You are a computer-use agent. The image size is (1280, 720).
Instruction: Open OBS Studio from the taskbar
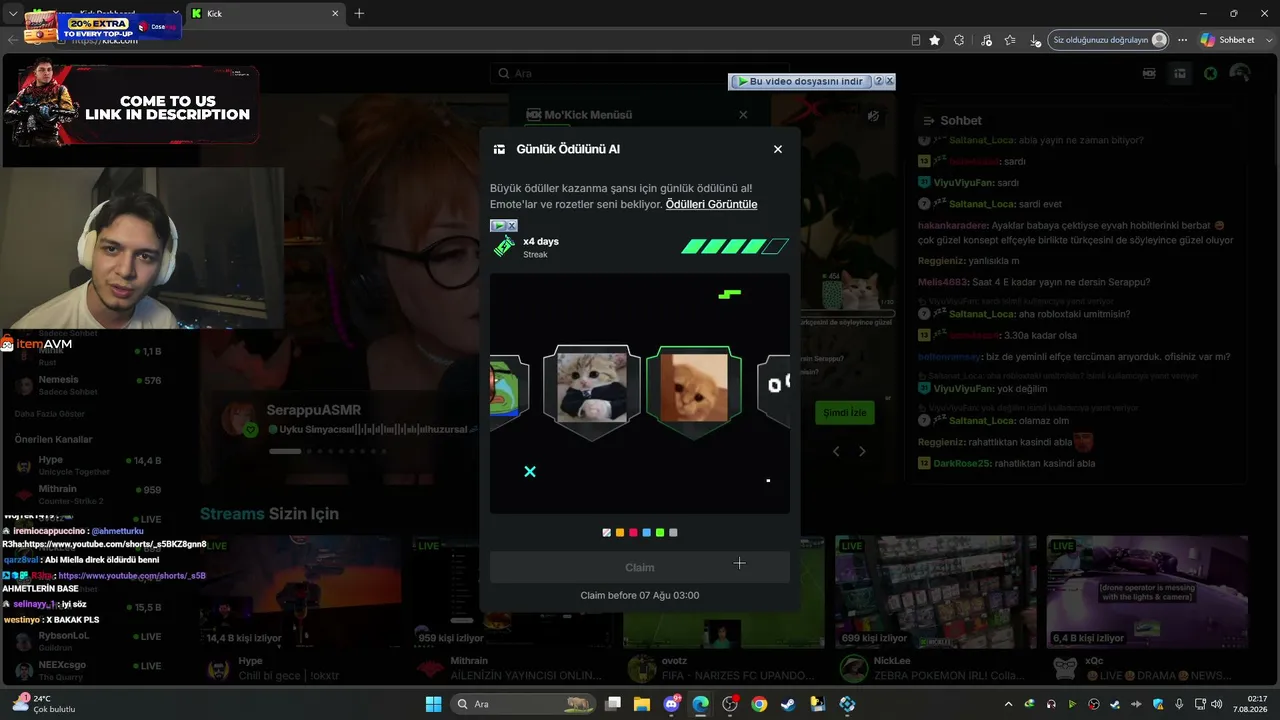[x=730, y=704]
